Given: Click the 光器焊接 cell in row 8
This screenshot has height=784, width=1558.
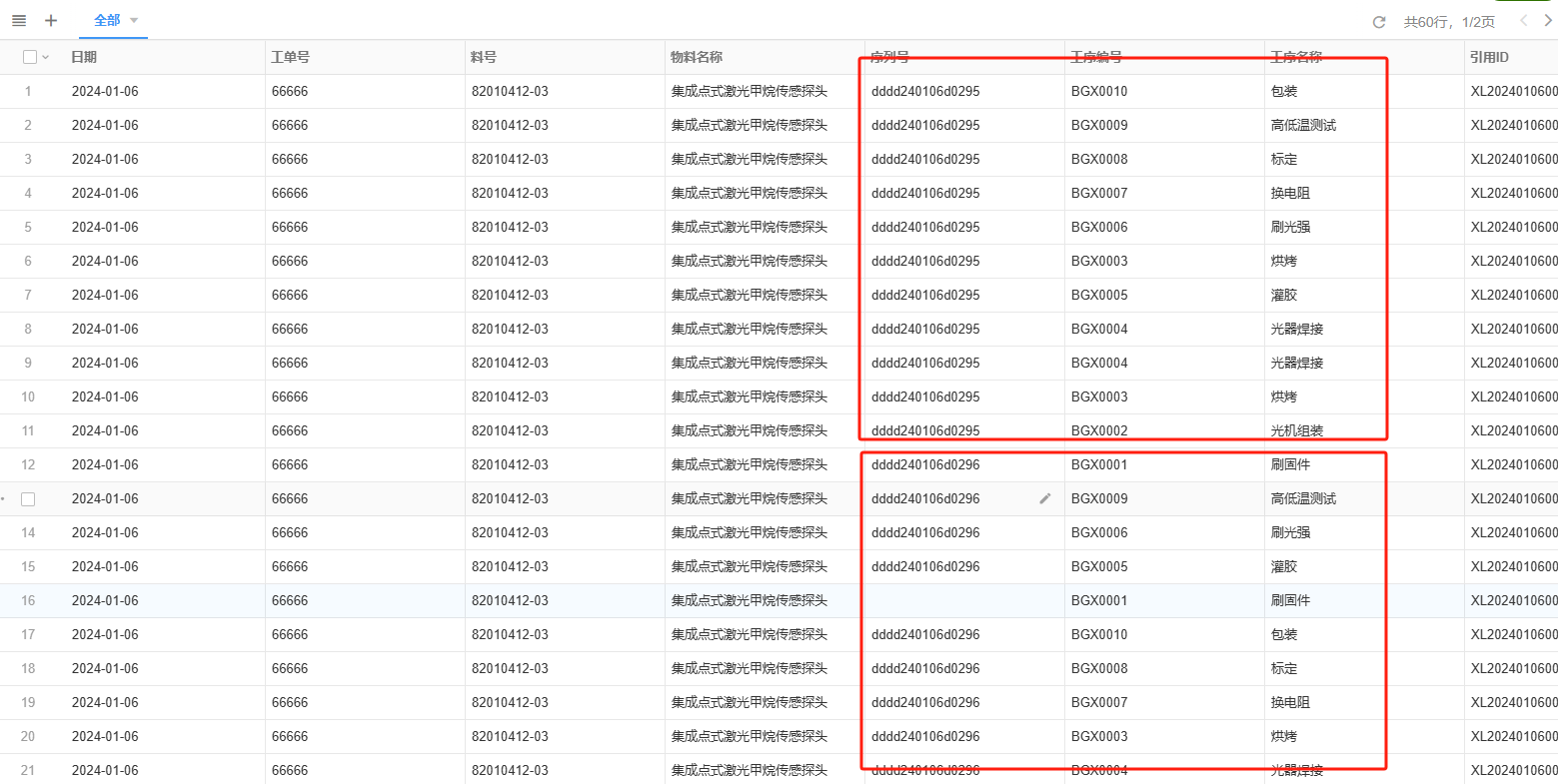Looking at the screenshot, I should click(1297, 329).
